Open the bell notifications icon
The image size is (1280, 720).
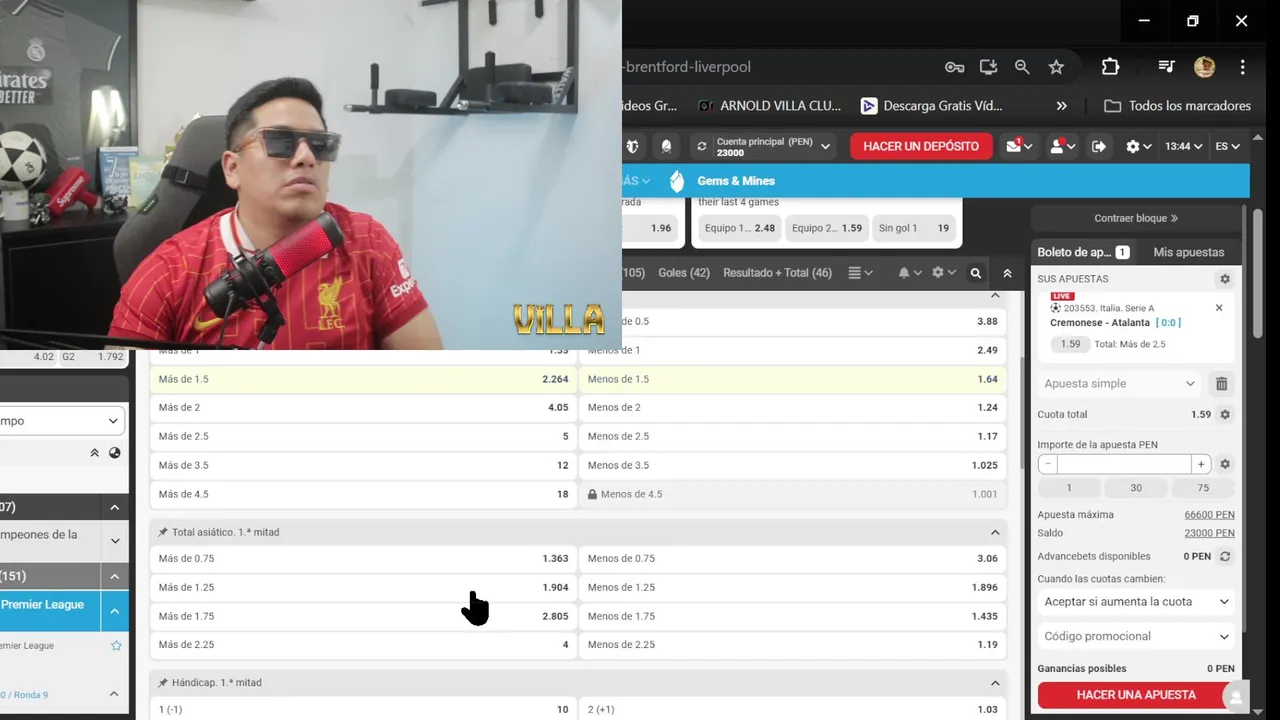point(909,273)
